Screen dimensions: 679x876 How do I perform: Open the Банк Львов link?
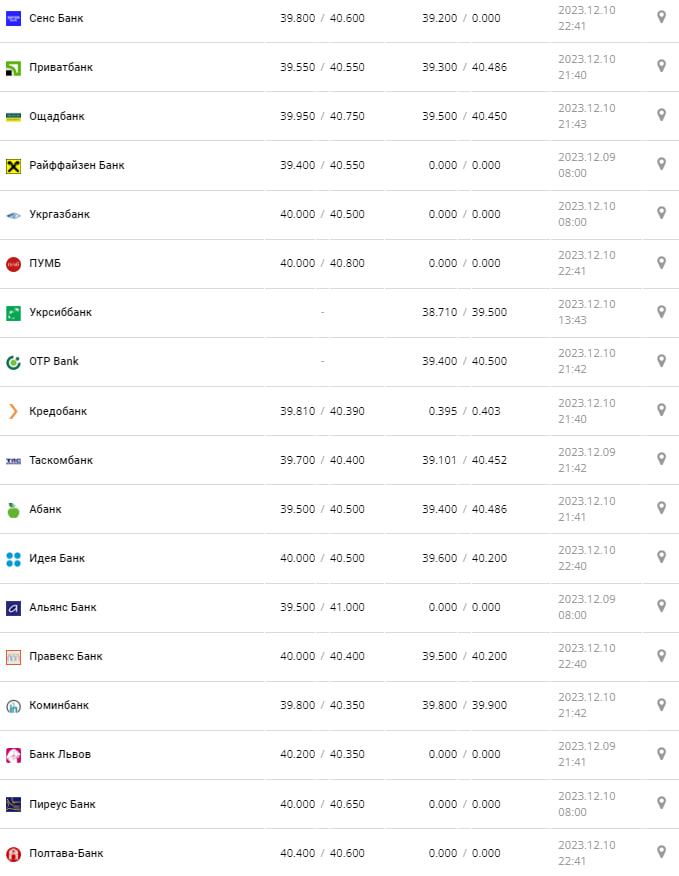point(60,754)
